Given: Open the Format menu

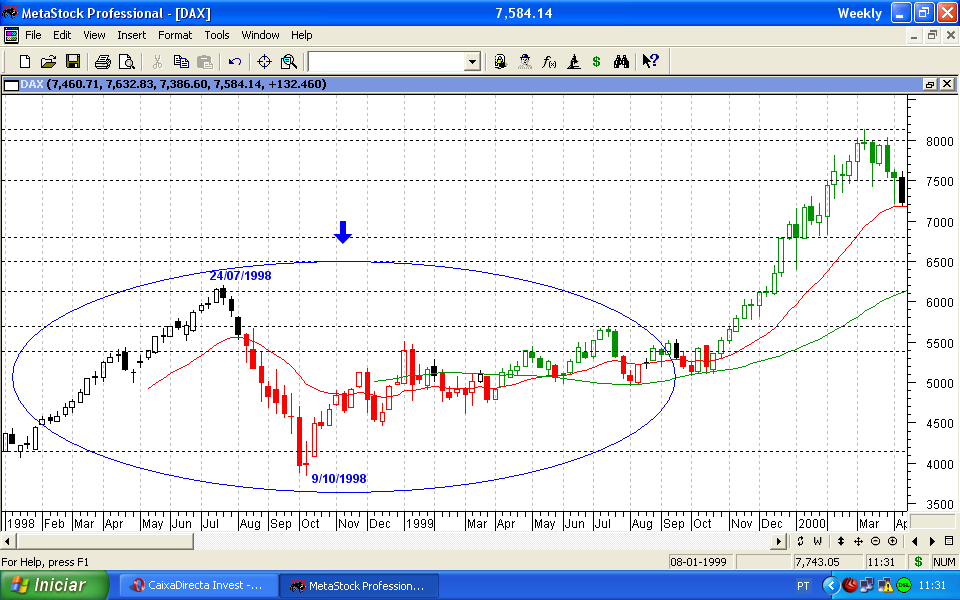Looking at the screenshot, I should tap(175, 35).
